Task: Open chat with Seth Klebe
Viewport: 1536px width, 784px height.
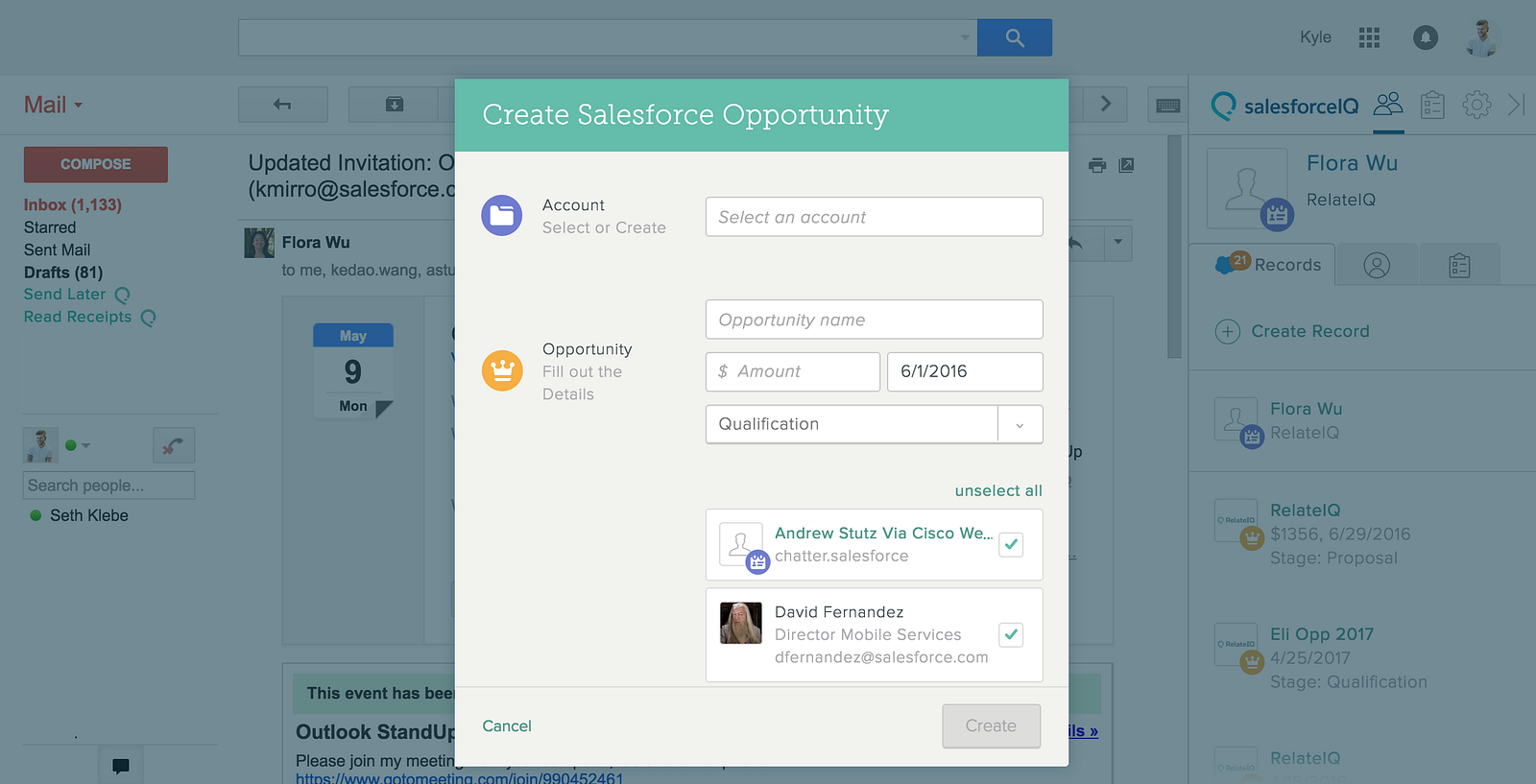Action: tap(88, 515)
